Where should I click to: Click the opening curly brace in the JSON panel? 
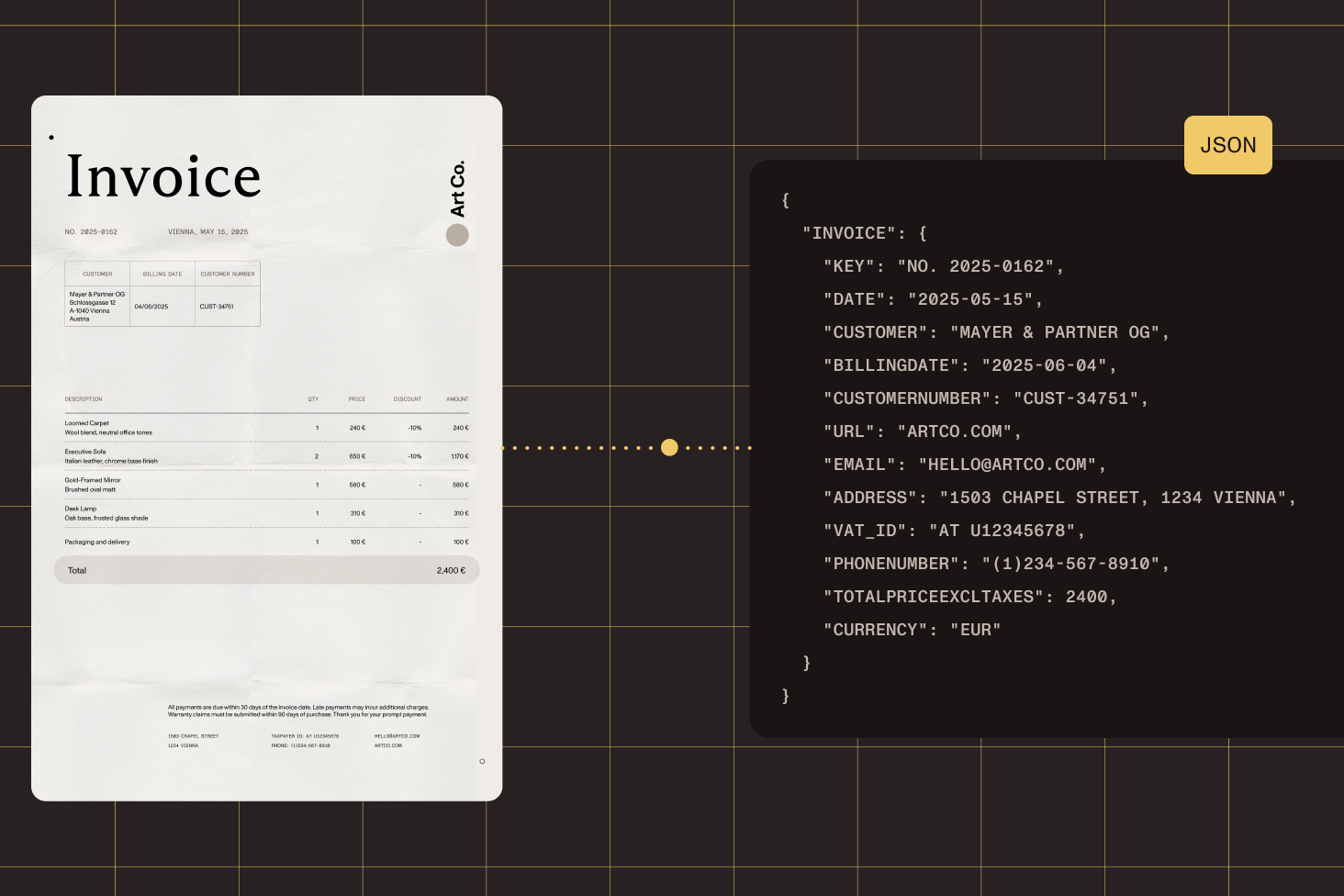click(786, 200)
